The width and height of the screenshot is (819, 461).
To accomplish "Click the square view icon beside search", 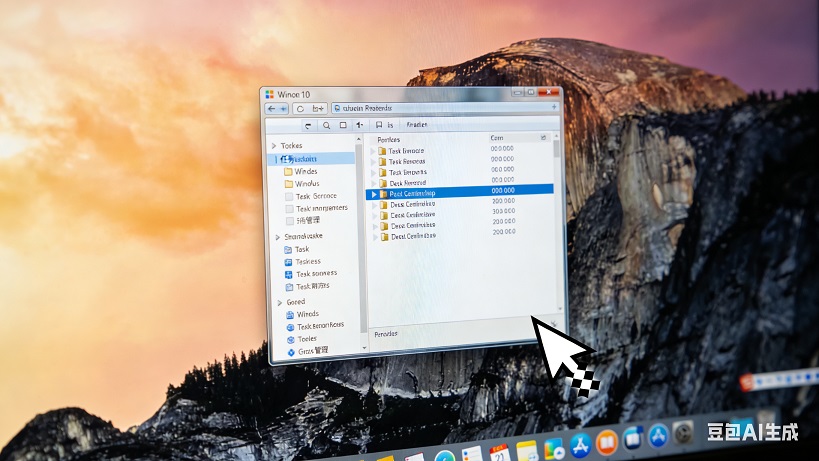I will (x=343, y=126).
